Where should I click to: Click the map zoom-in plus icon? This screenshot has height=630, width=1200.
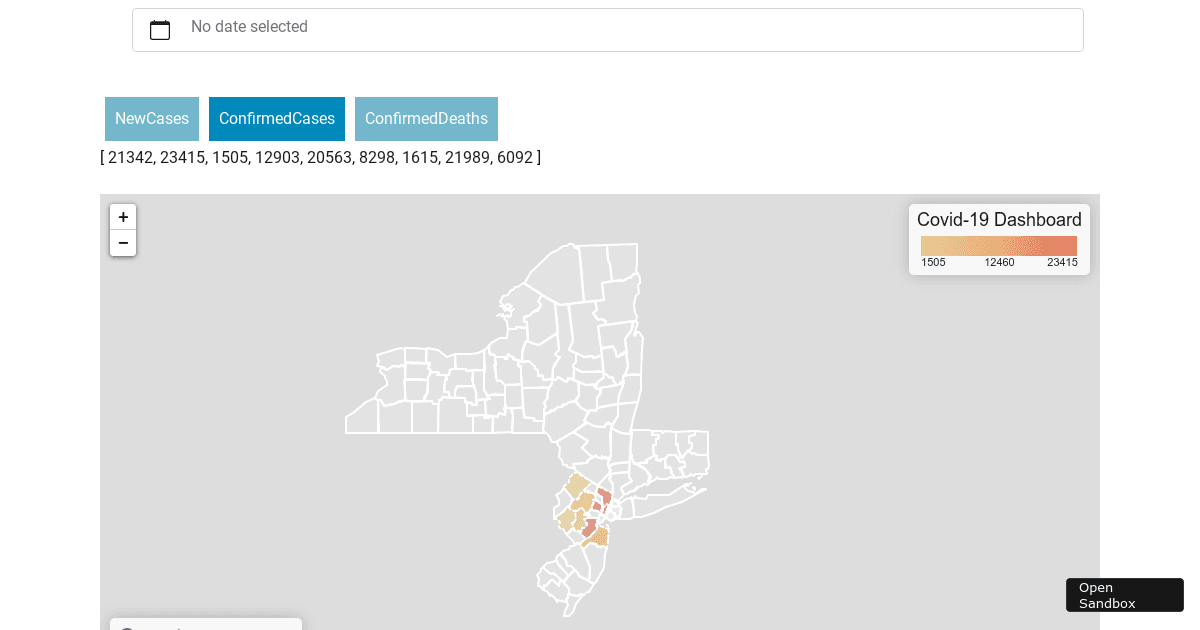pyautogui.click(x=123, y=217)
